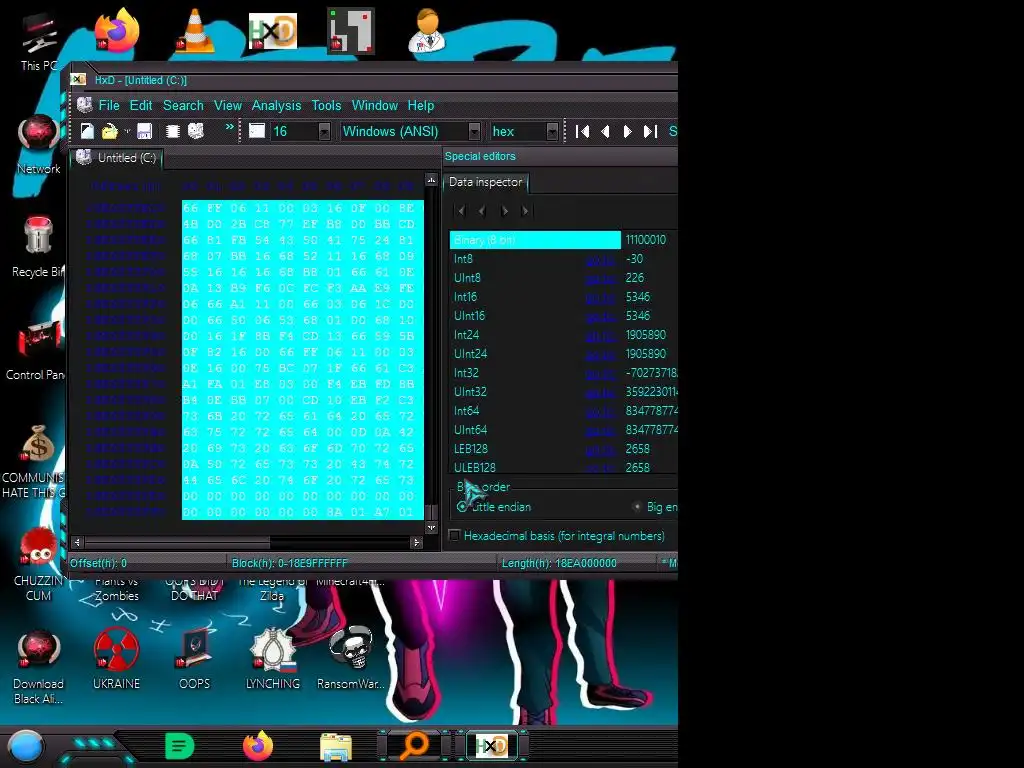Open the Network desktop icon
This screenshot has width=1024, height=768.
[38, 144]
